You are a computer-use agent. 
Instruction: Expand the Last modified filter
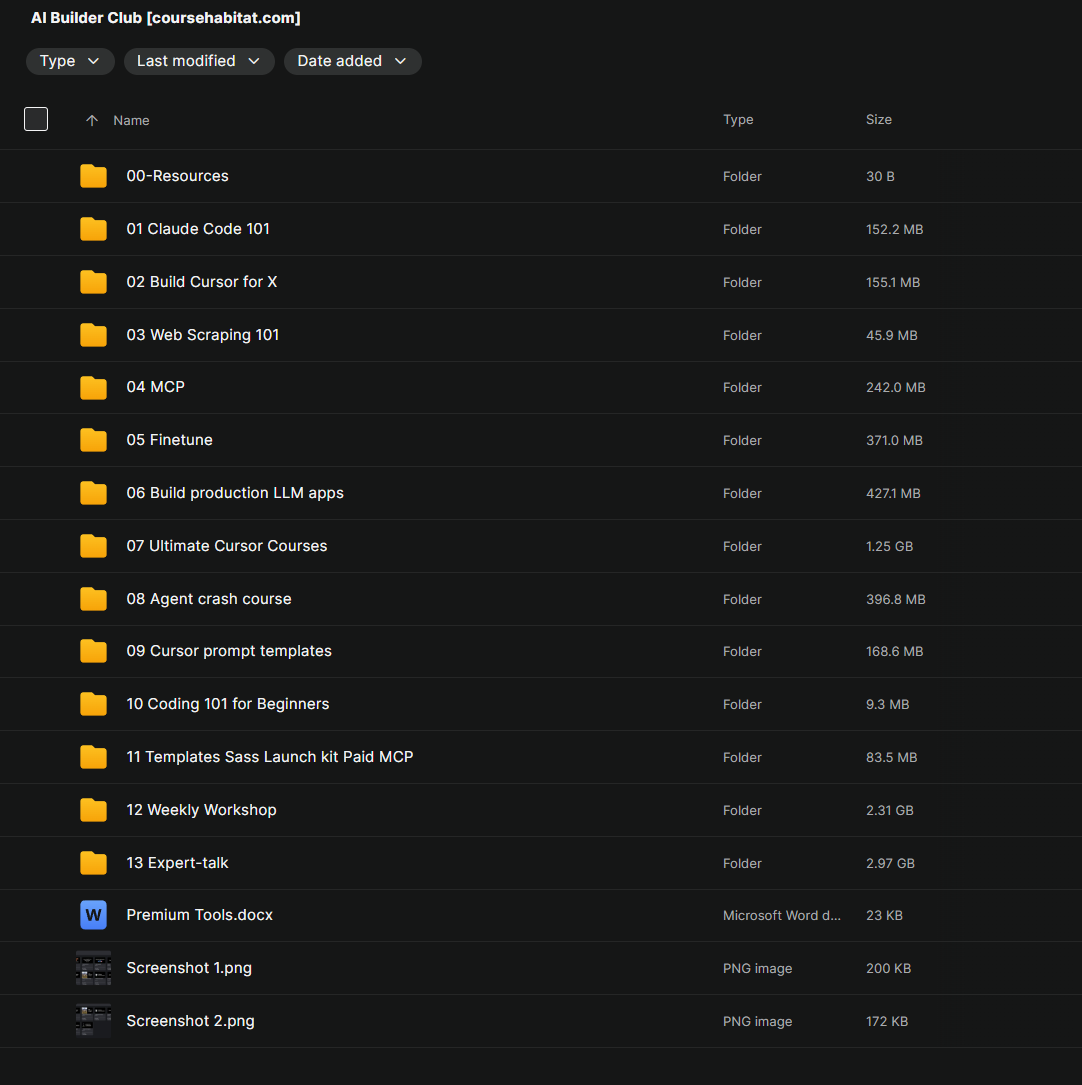198,61
